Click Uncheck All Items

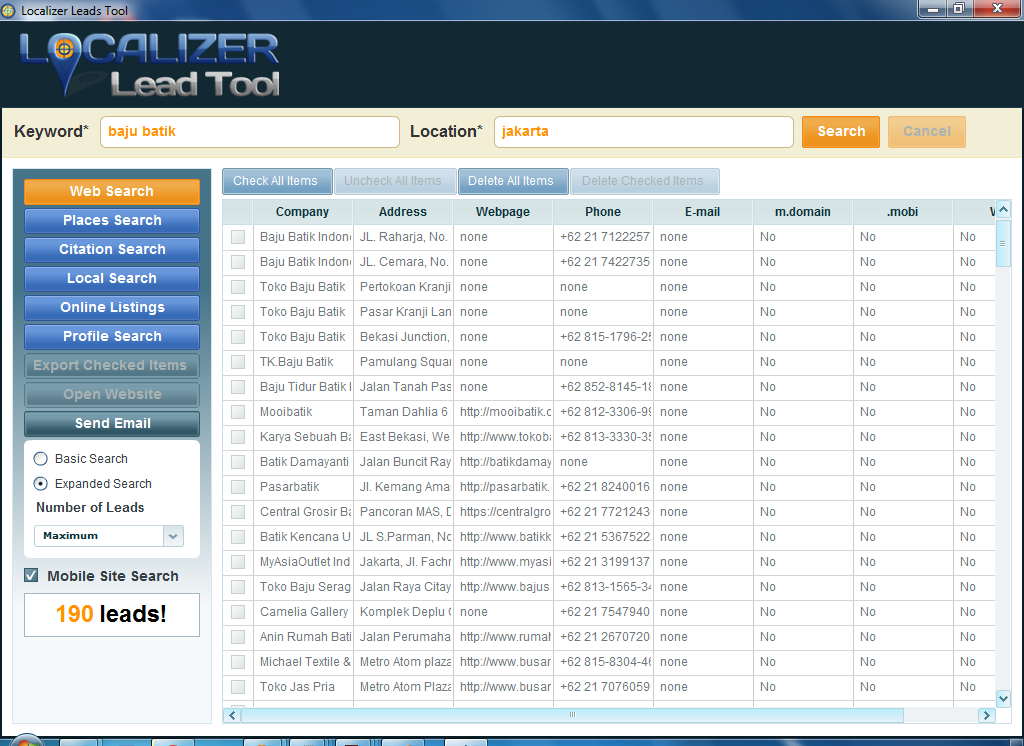click(x=393, y=181)
